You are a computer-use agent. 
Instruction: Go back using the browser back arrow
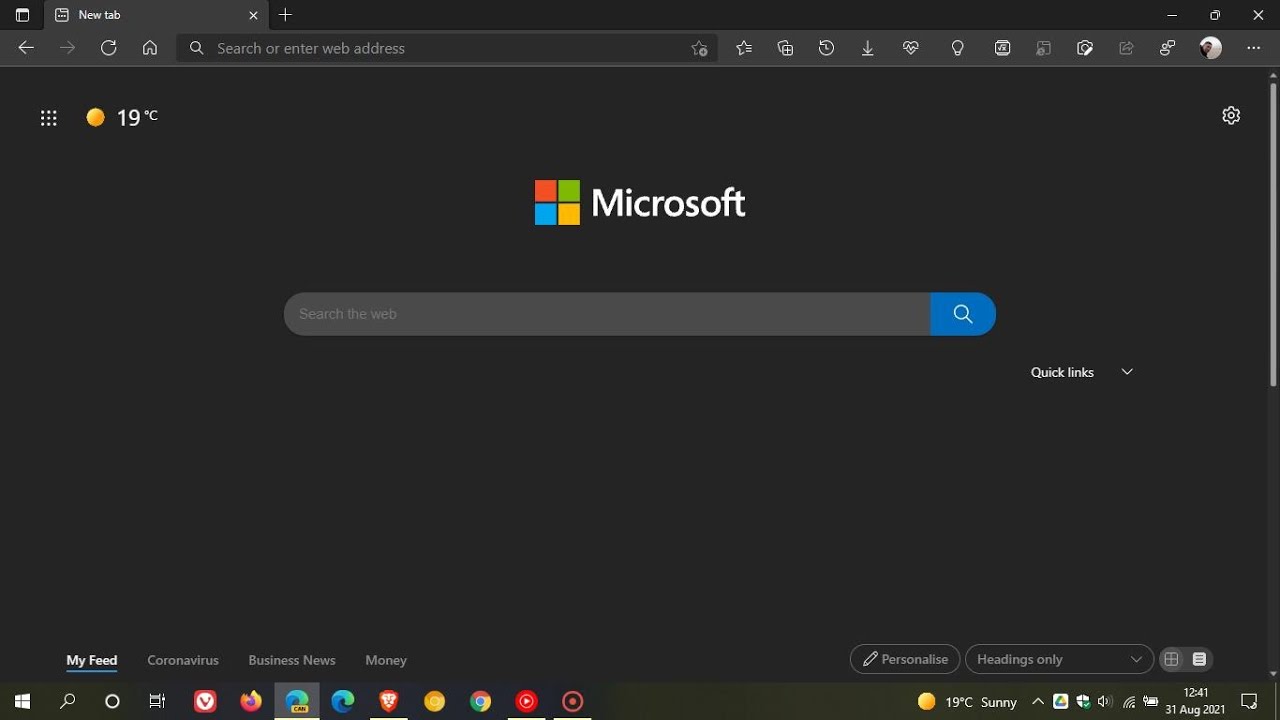[x=26, y=48]
